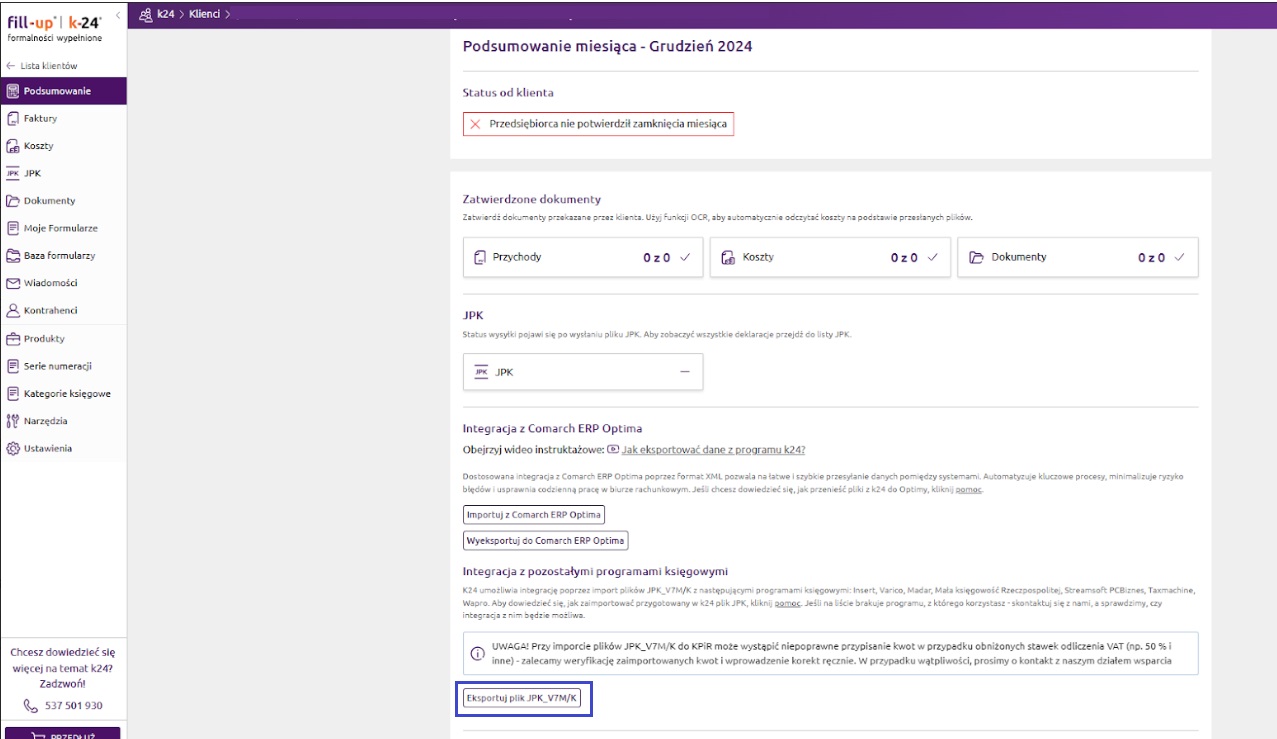Click the Dokumenty folder icon
This screenshot has height=739, width=1277.
[x=13, y=201]
